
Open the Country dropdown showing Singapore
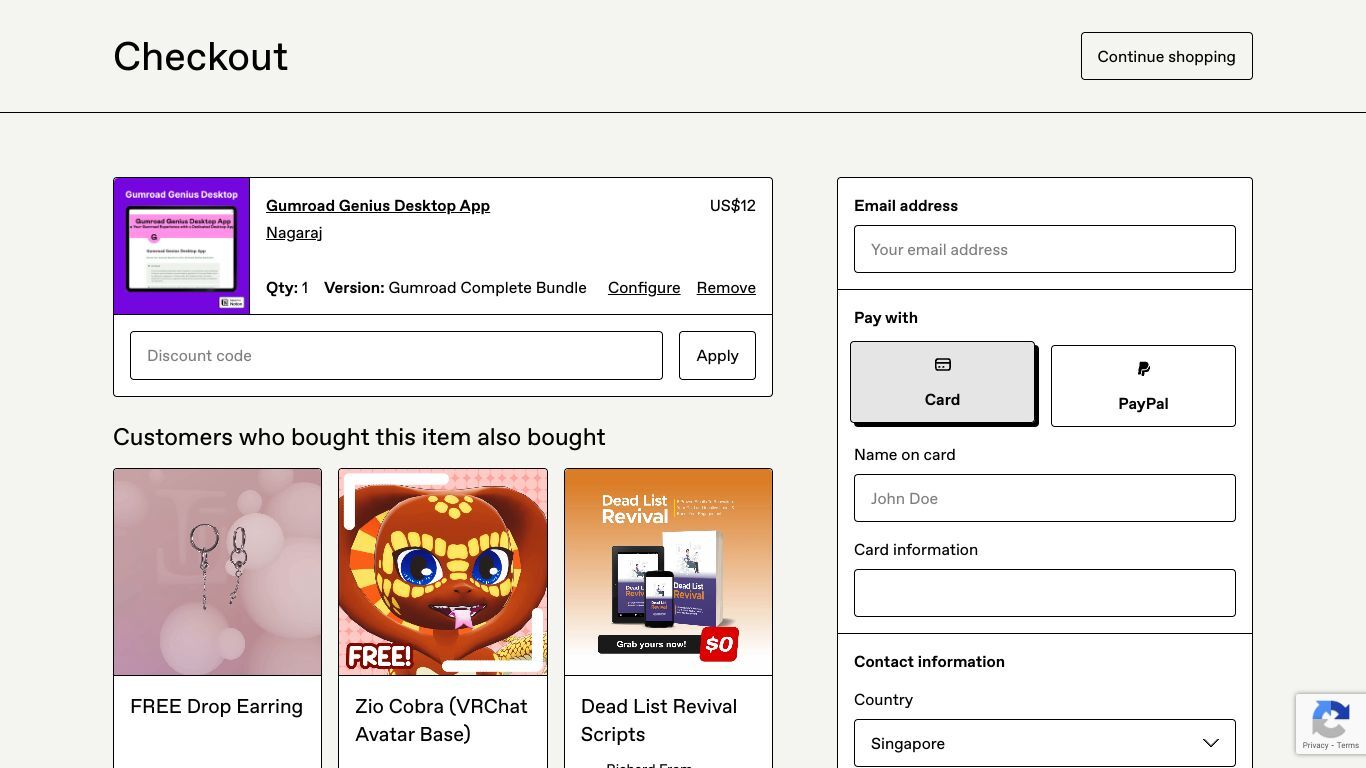[1045, 743]
